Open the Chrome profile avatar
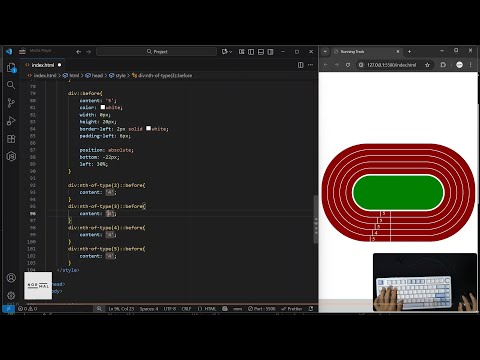The width and height of the screenshot is (480, 360). coord(459,65)
